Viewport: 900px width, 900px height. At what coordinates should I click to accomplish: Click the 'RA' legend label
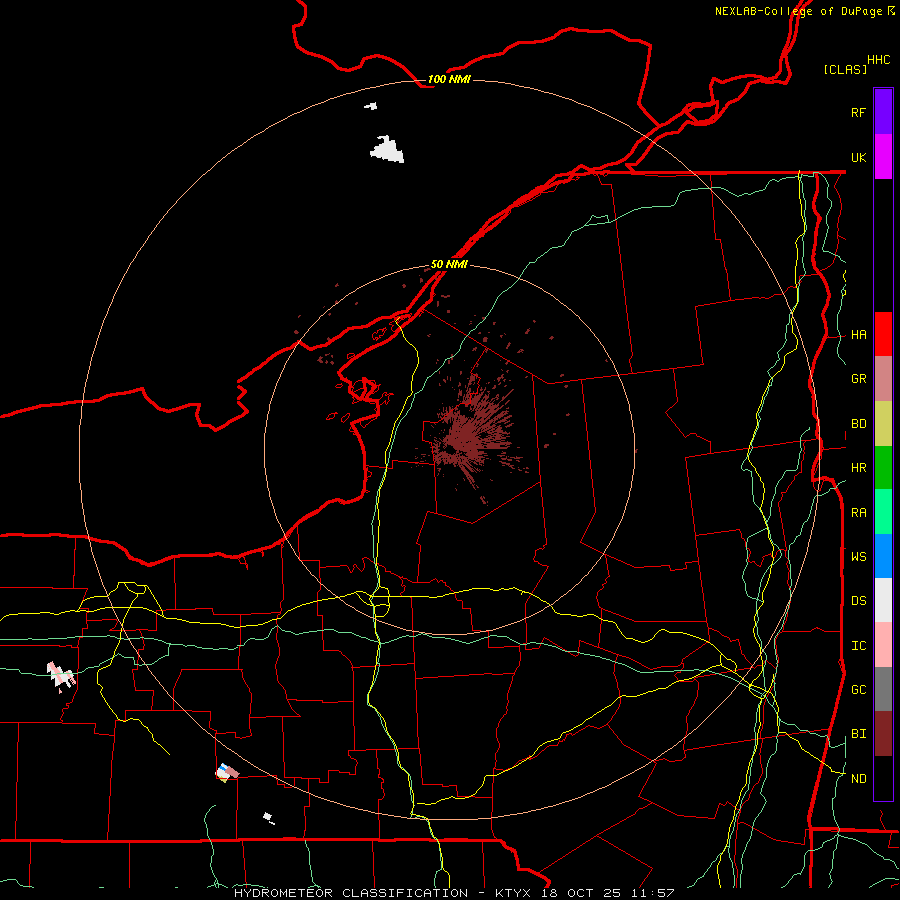pyautogui.click(x=859, y=513)
